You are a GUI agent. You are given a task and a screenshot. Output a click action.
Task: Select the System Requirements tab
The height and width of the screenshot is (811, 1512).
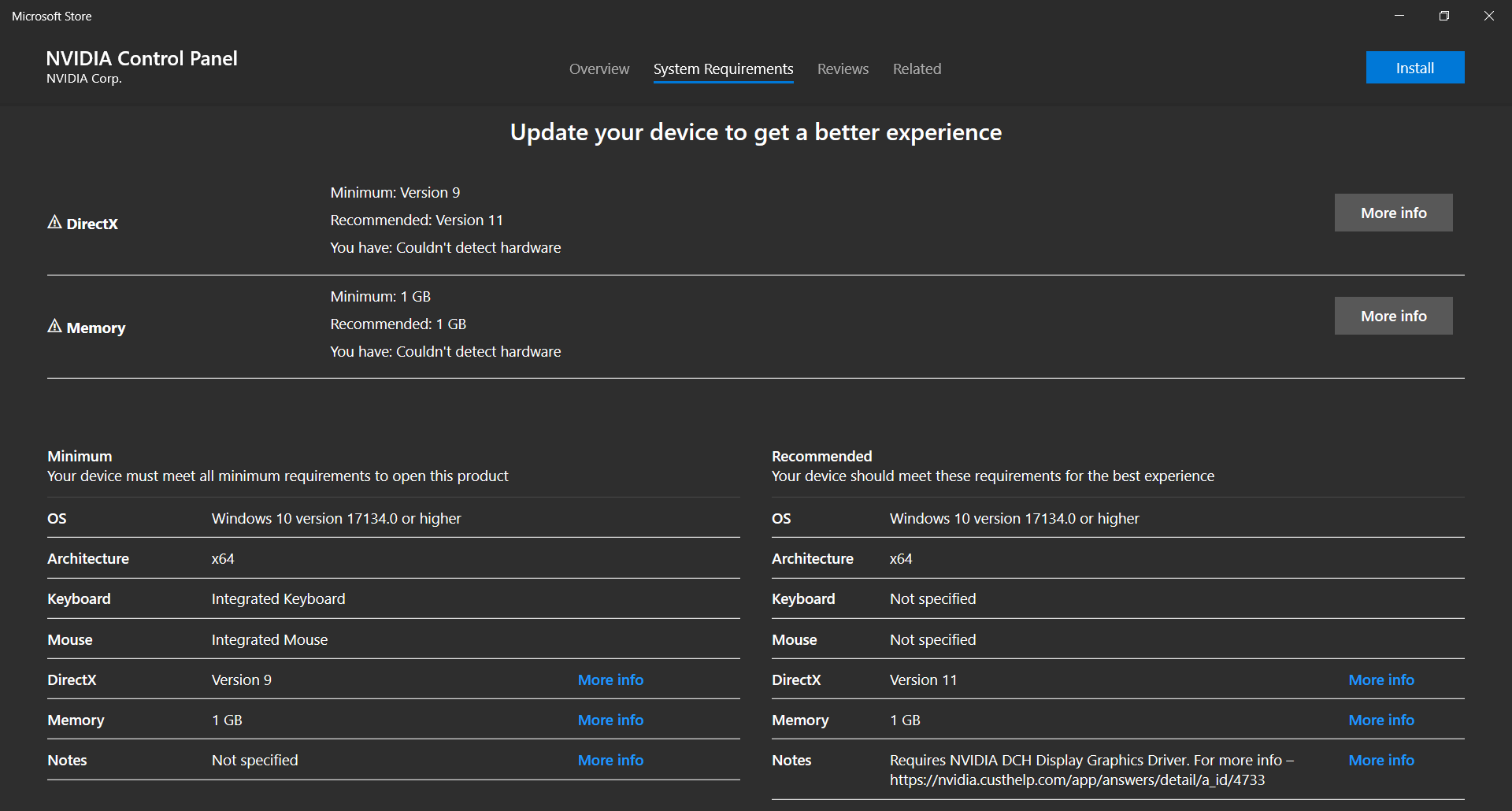[x=723, y=69]
